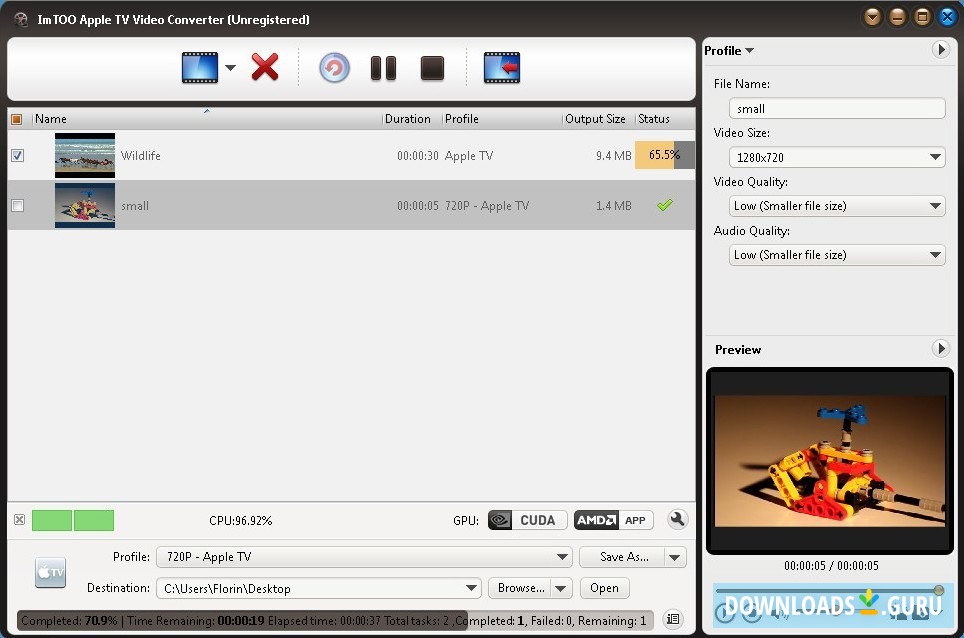Open the Add File dropdown arrow
This screenshot has width=964, height=638.
230,68
